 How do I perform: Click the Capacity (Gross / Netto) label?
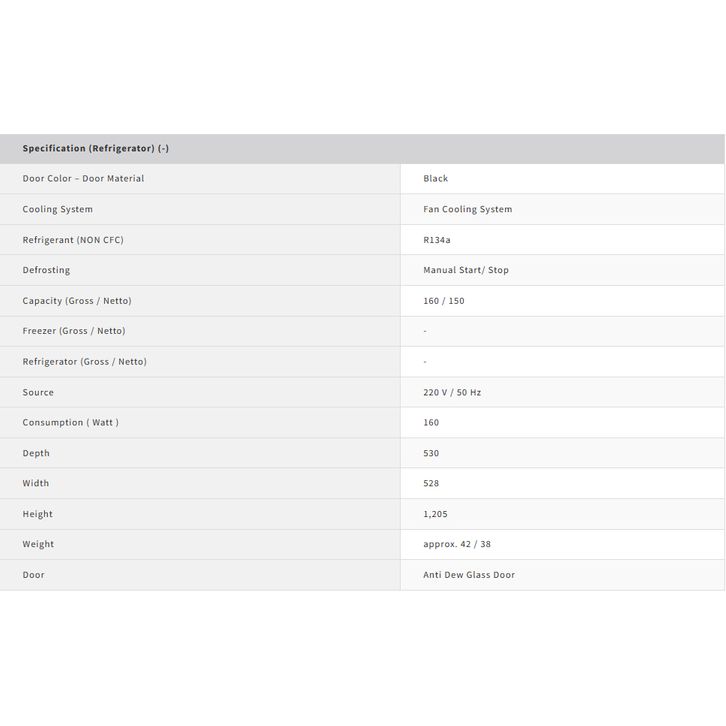(x=77, y=301)
